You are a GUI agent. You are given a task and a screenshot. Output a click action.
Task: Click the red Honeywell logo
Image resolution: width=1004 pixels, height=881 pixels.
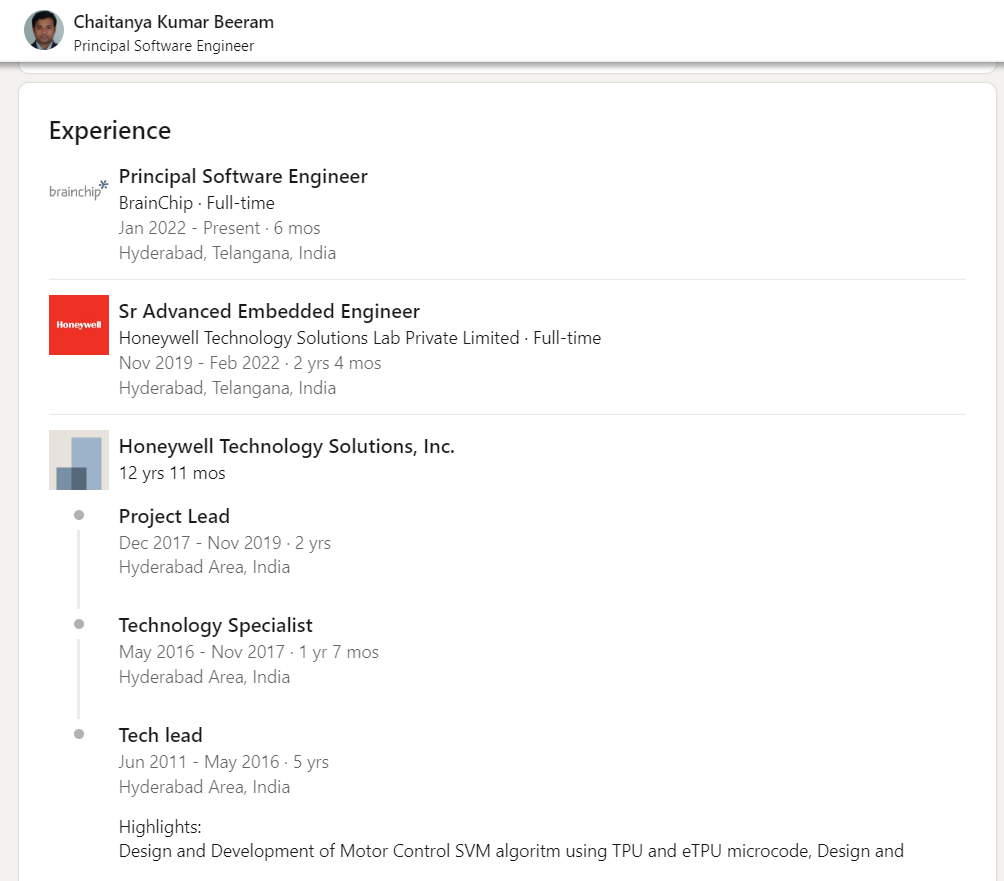point(79,325)
